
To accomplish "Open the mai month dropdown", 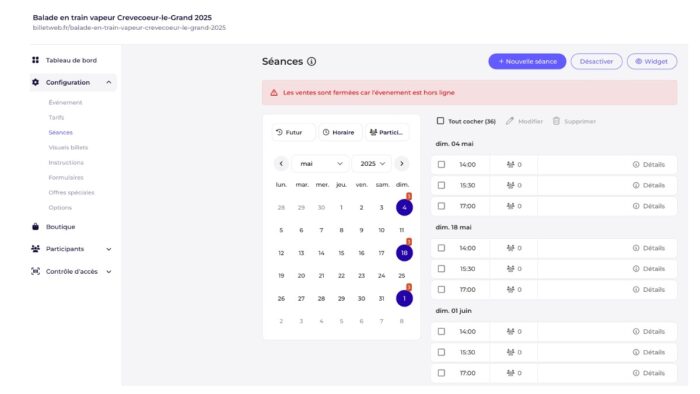I will pyautogui.click(x=321, y=164).
